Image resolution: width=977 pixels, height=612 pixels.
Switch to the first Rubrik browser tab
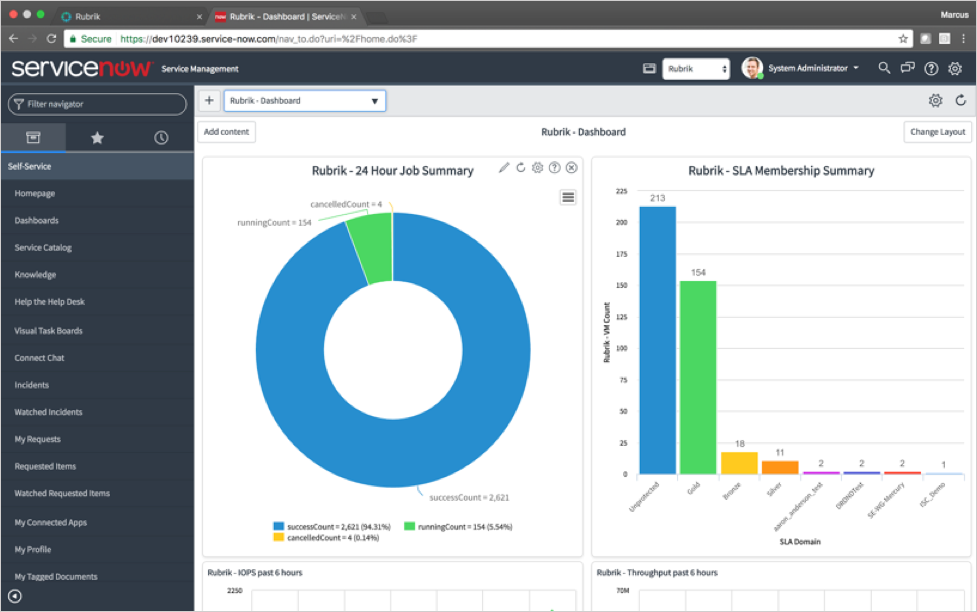132,17
